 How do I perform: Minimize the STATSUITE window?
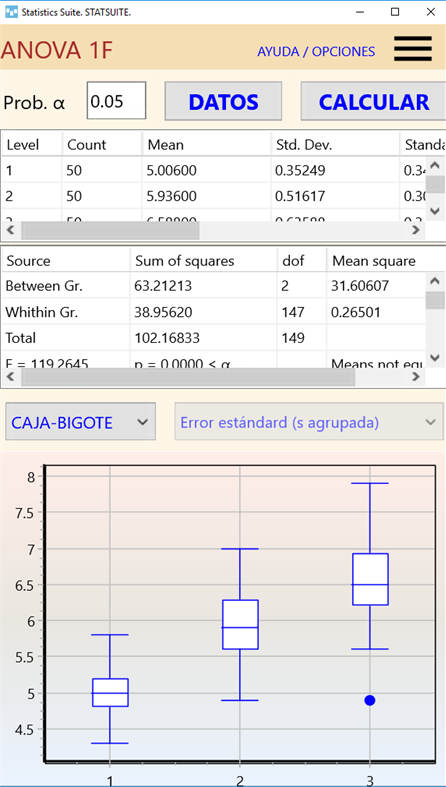click(360, 12)
